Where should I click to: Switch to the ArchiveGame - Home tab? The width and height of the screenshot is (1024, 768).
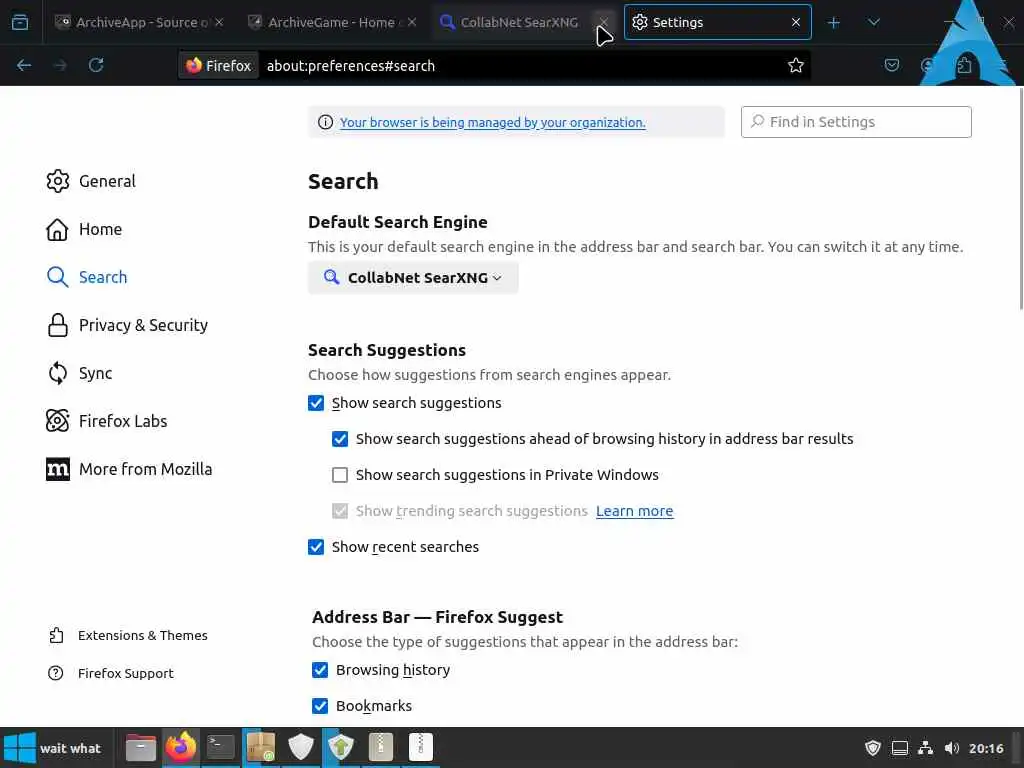332,22
